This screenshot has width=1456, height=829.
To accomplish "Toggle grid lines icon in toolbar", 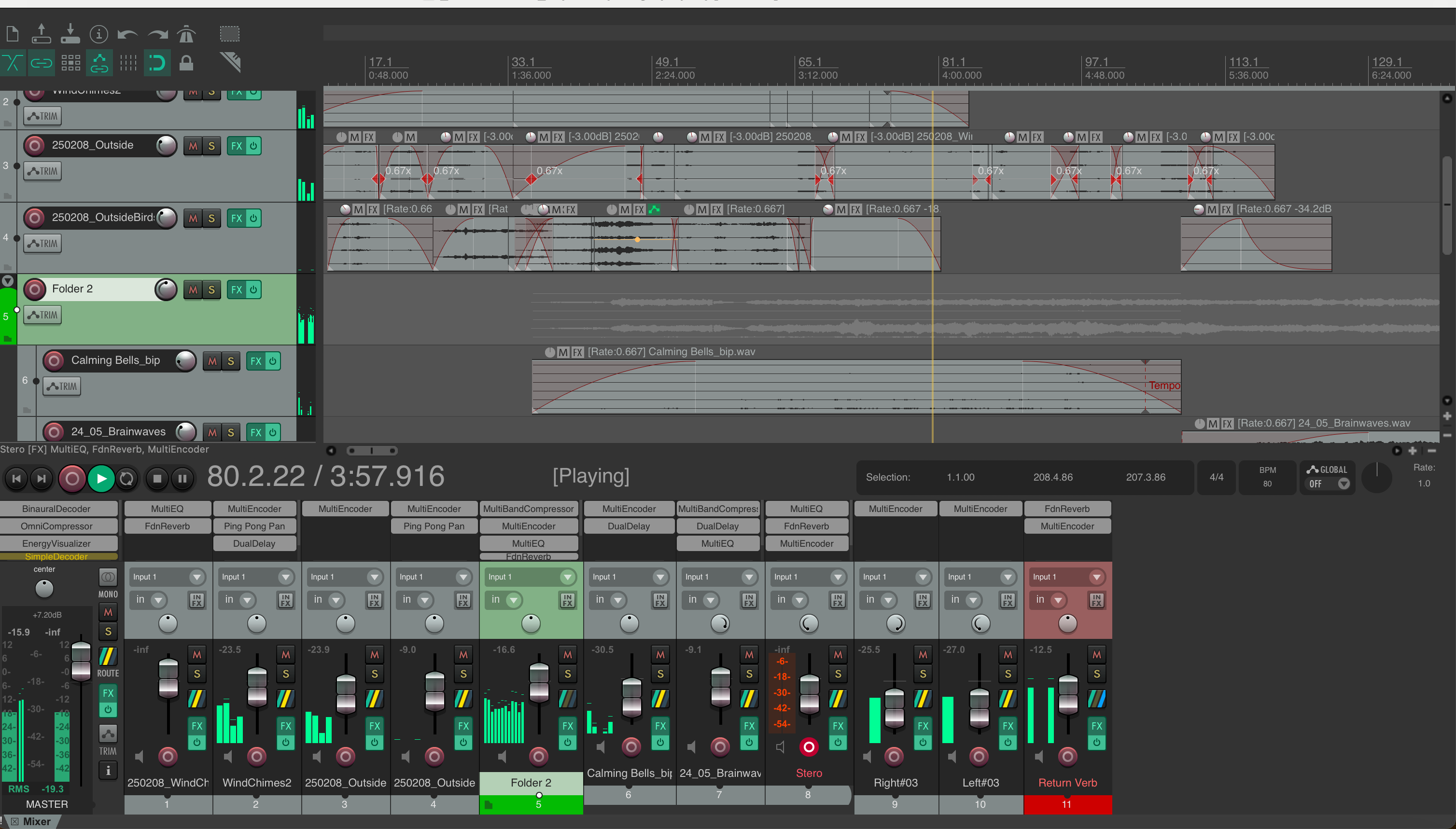I will pos(128,63).
